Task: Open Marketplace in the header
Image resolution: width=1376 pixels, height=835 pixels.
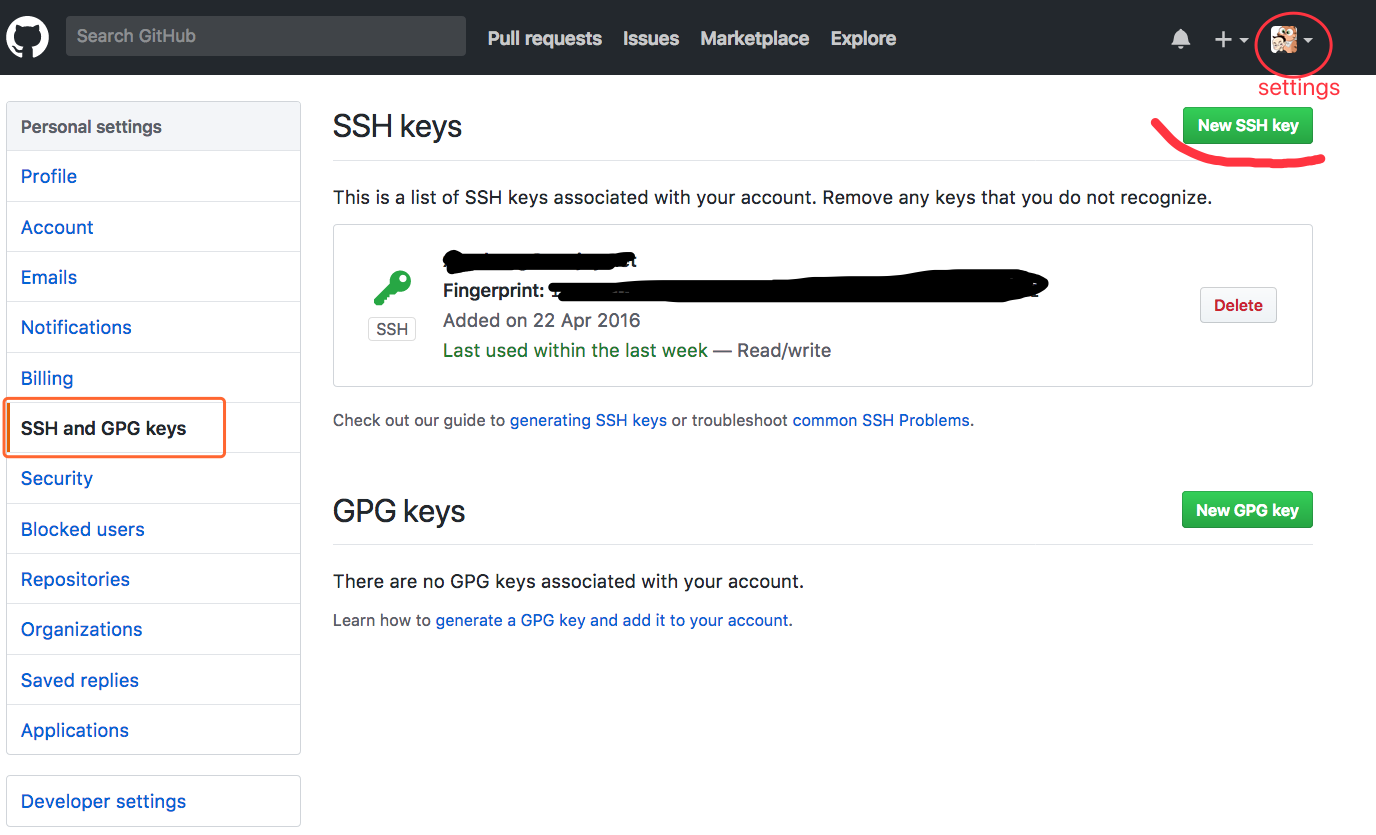Action: 754,39
